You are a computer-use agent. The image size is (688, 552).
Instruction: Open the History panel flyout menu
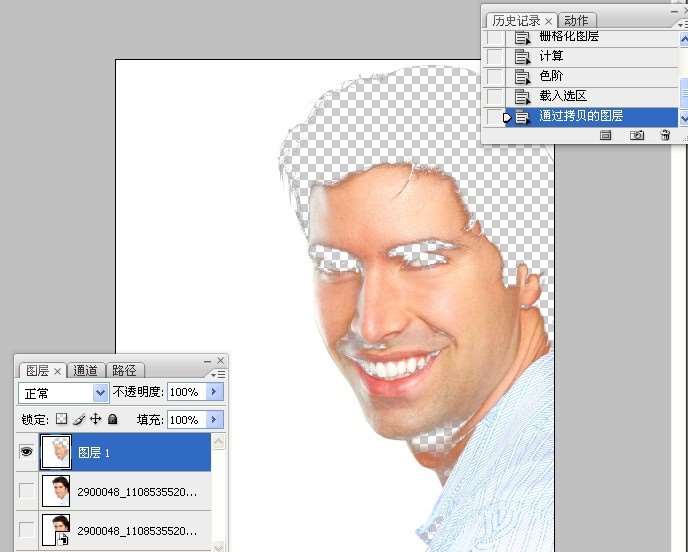coord(683,25)
